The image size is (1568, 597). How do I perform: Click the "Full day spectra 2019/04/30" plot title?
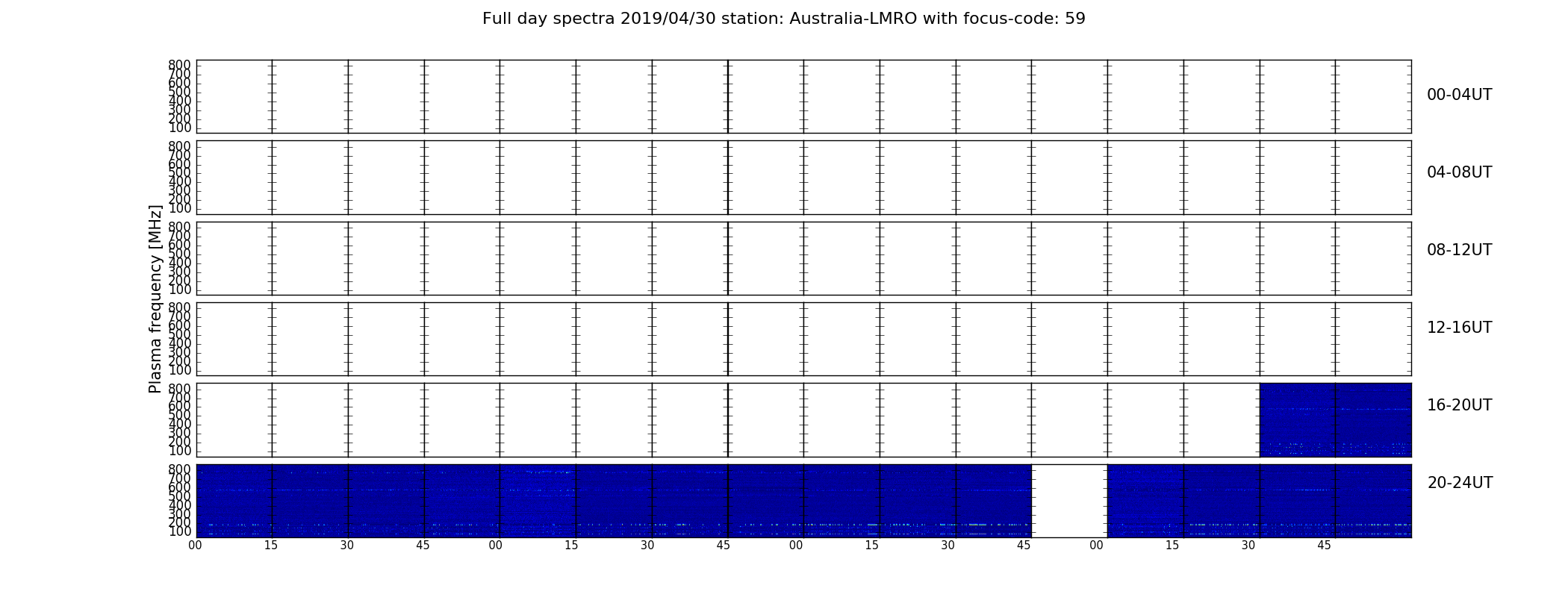click(783, 19)
